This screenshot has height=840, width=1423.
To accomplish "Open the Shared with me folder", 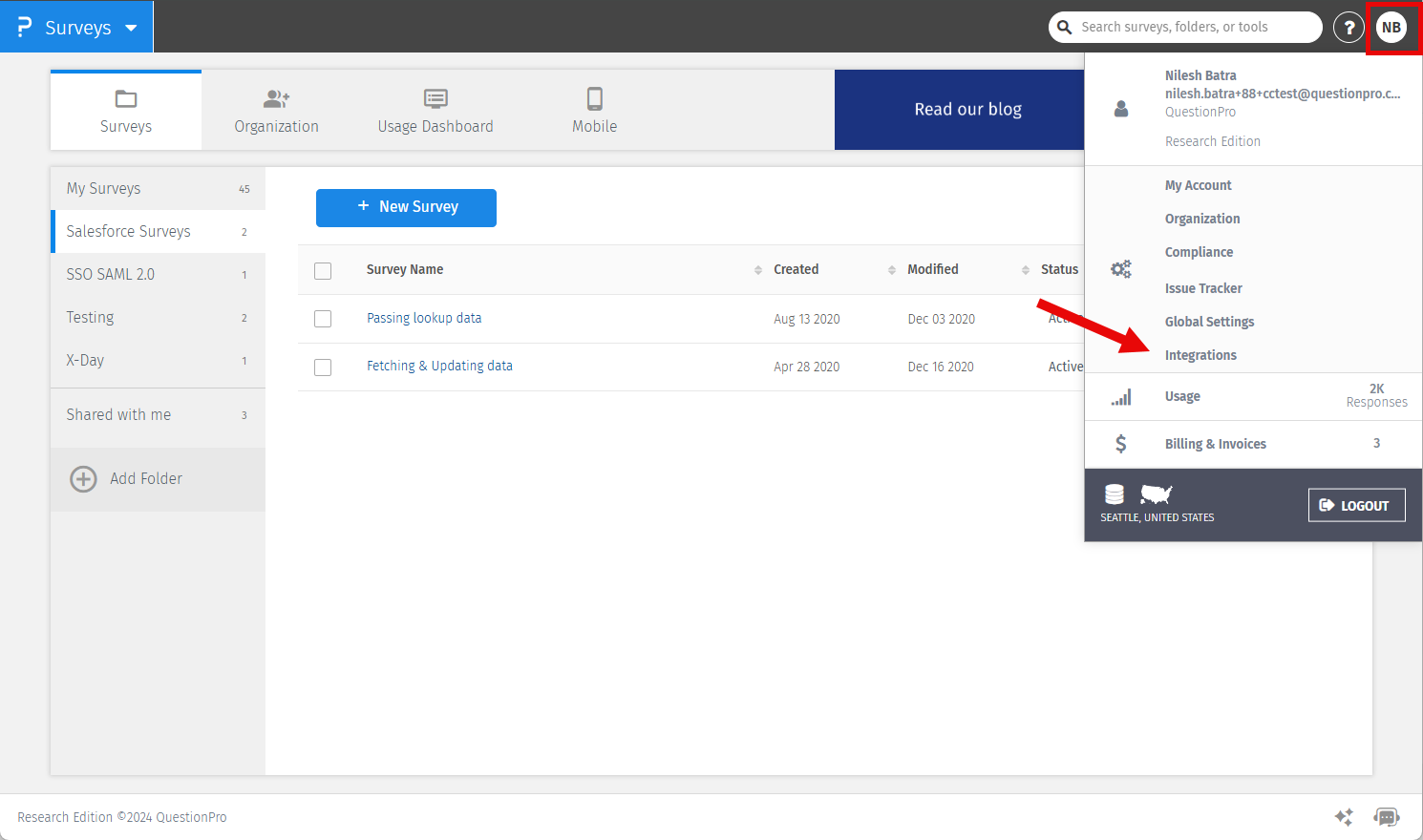I will tap(158, 415).
